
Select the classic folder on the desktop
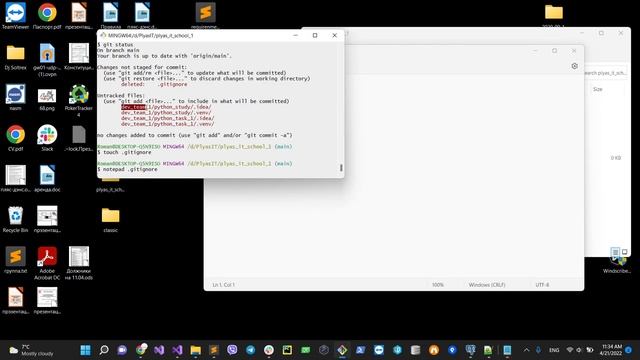tap(111, 219)
